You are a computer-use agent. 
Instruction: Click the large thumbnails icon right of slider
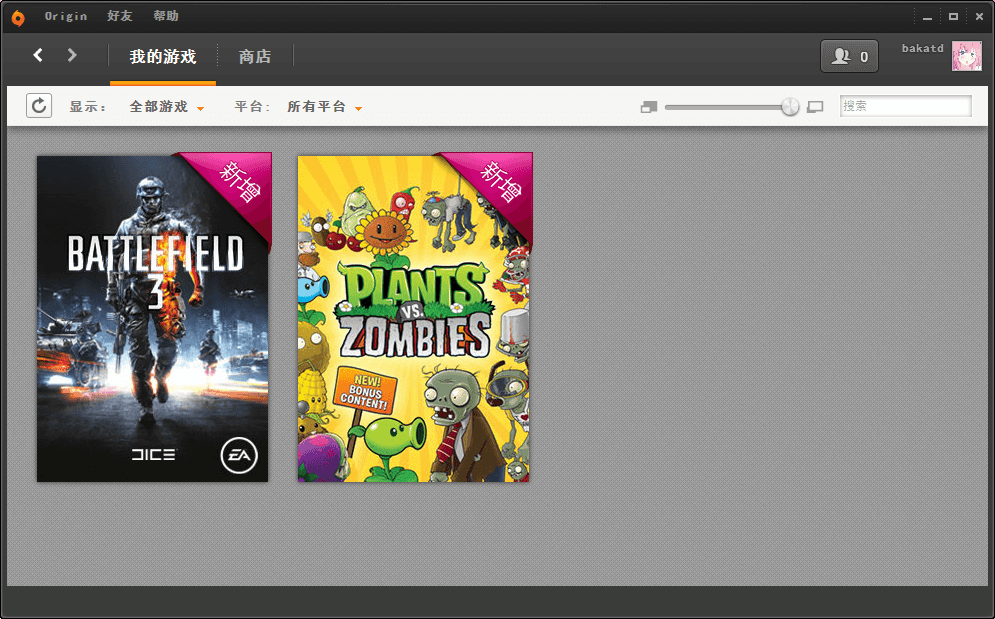[815, 107]
